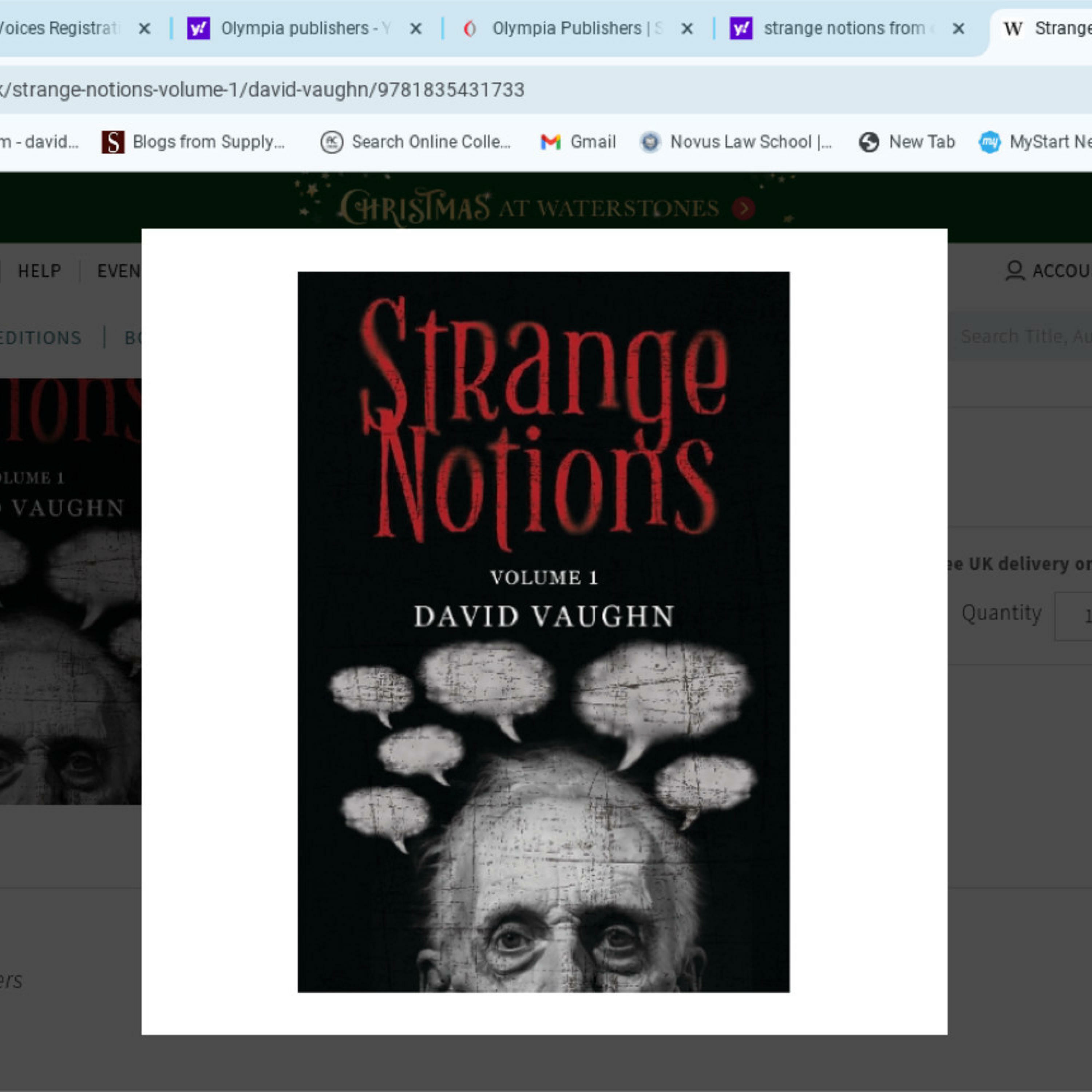Click the enlarged Strange Notions cover
The image size is (1092, 1092).
pos(543,631)
